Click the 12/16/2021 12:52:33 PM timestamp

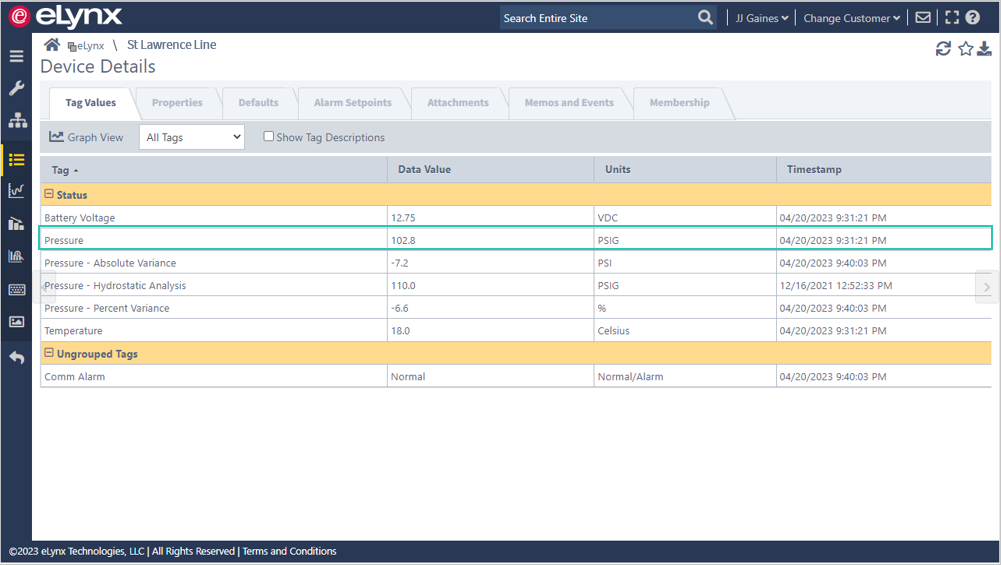836,285
